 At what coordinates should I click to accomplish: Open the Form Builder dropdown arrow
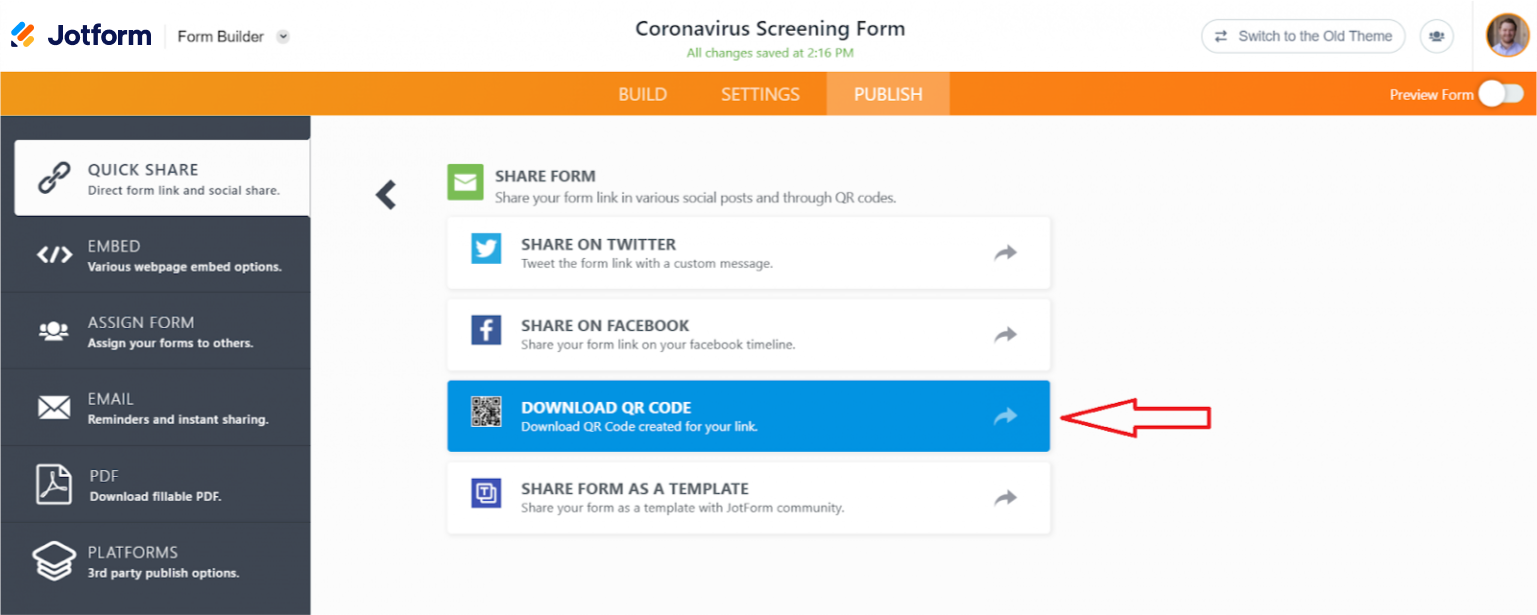pyautogui.click(x=283, y=37)
